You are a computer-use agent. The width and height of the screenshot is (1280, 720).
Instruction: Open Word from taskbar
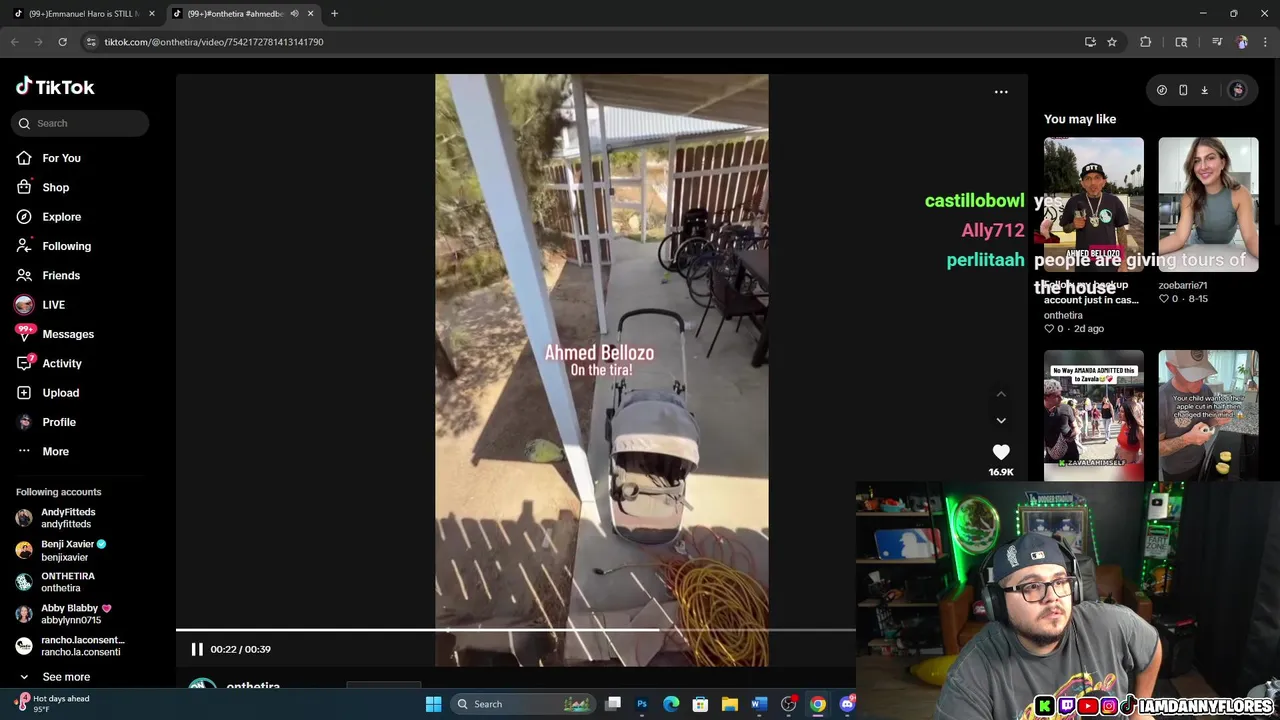[x=759, y=704]
